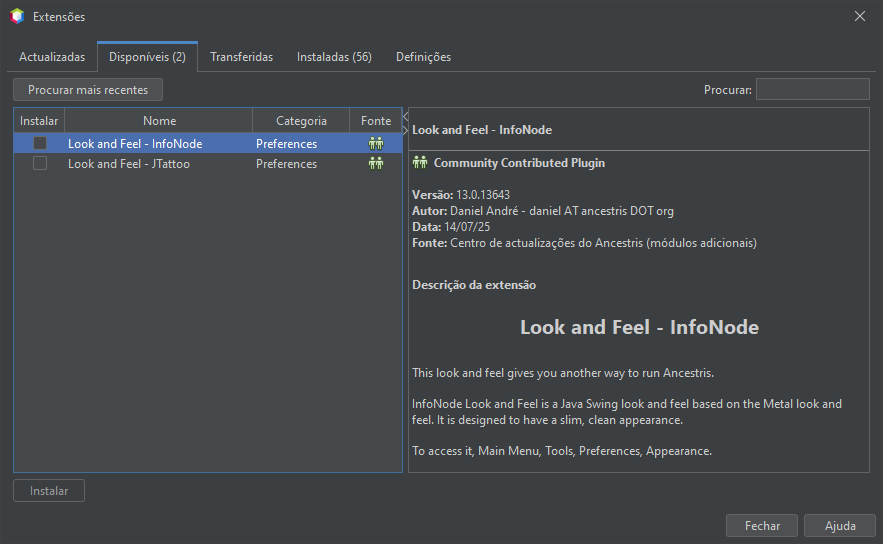The height and width of the screenshot is (544, 883).
Task: Switch to the Actualizadas tab
Action: point(52,57)
